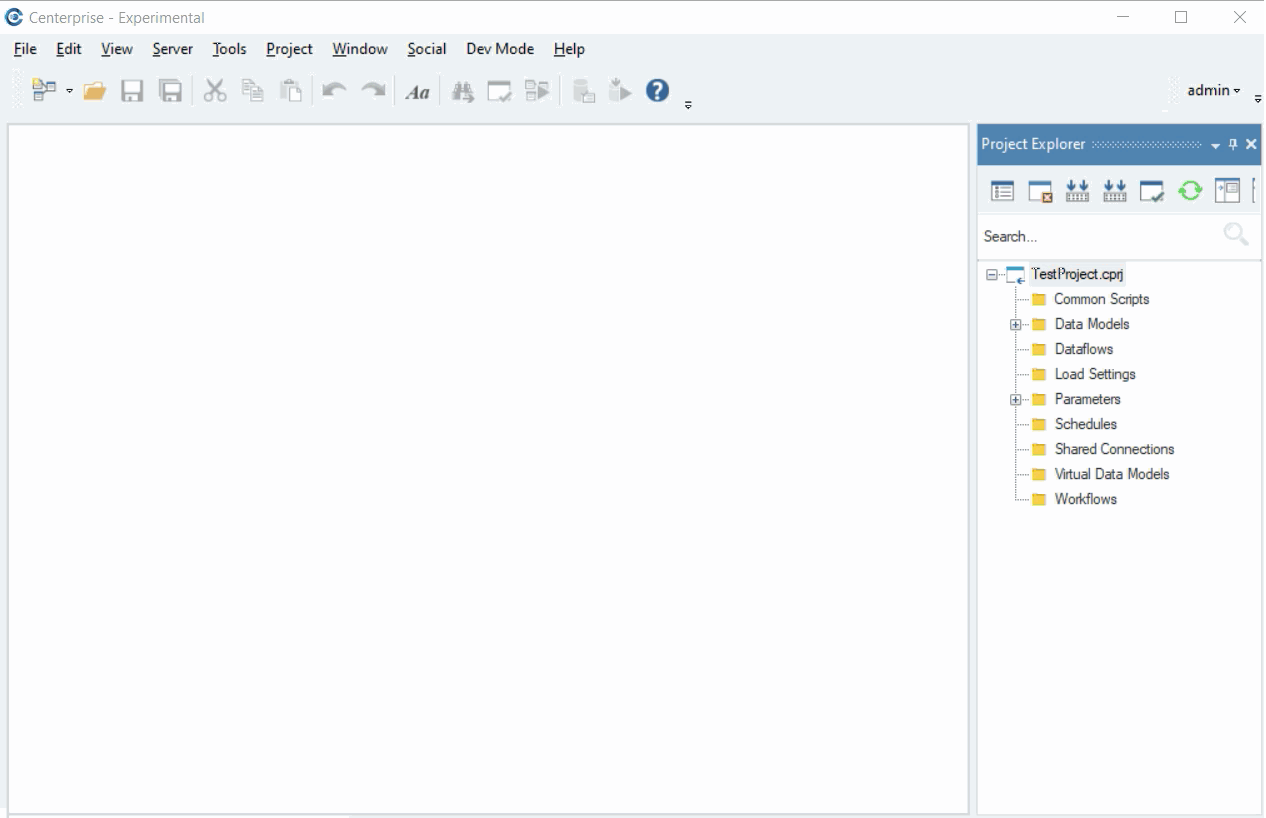The image size is (1266, 818).
Task: Select the Parameters folder
Action: pos(1087,399)
